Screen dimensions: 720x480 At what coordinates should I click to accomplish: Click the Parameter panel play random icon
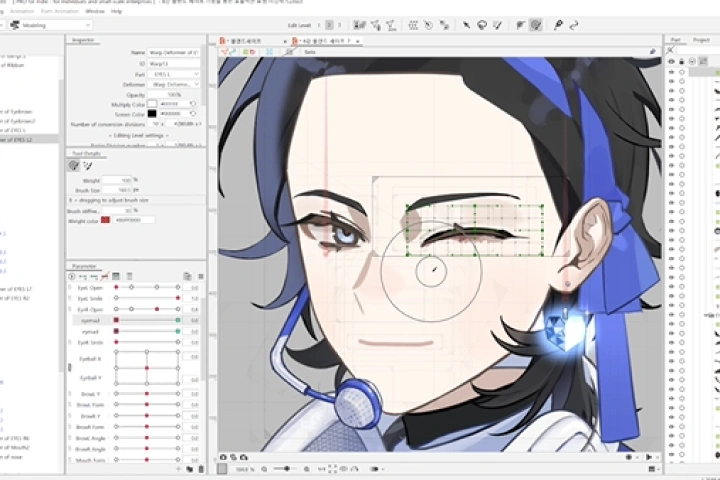pos(72,277)
